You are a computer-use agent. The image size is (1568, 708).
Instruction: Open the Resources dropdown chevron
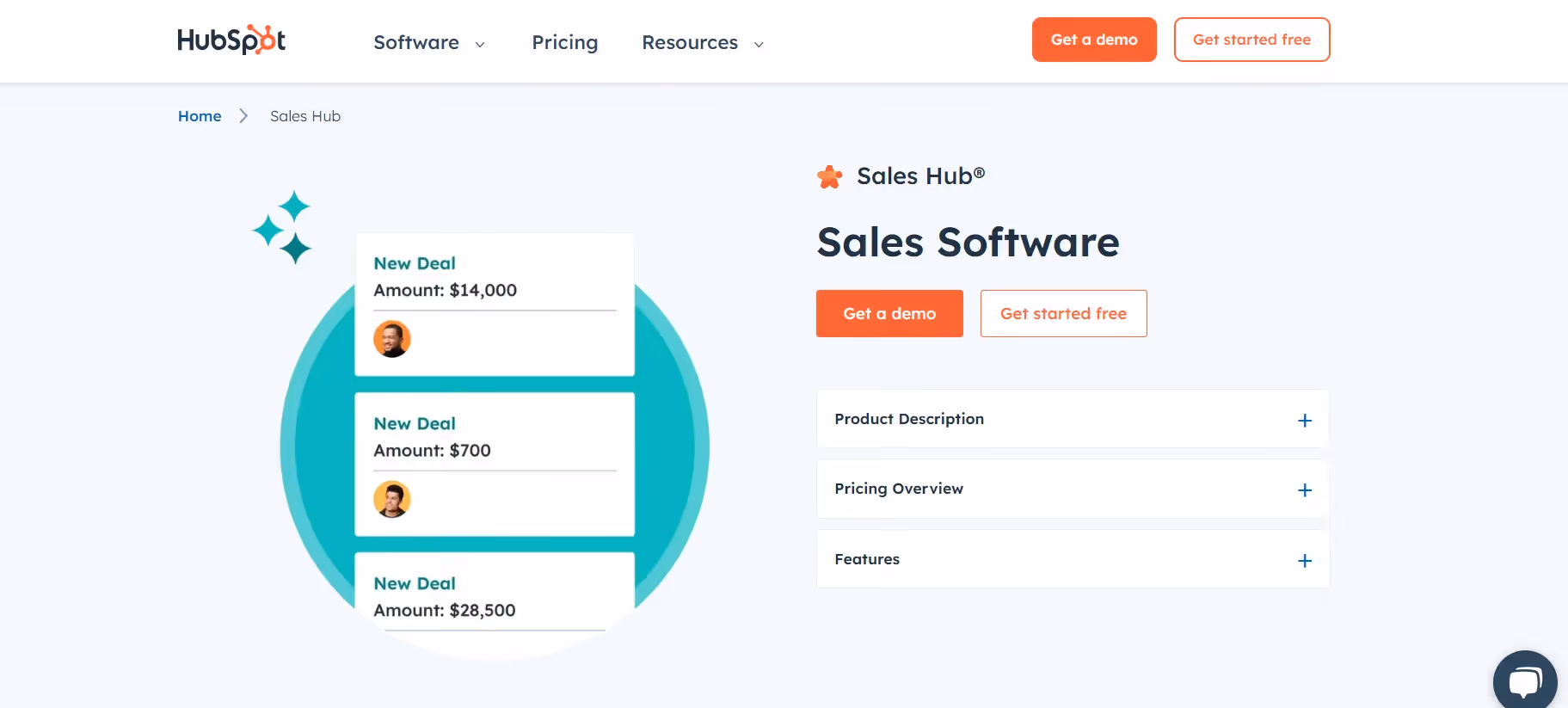[759, 45]
